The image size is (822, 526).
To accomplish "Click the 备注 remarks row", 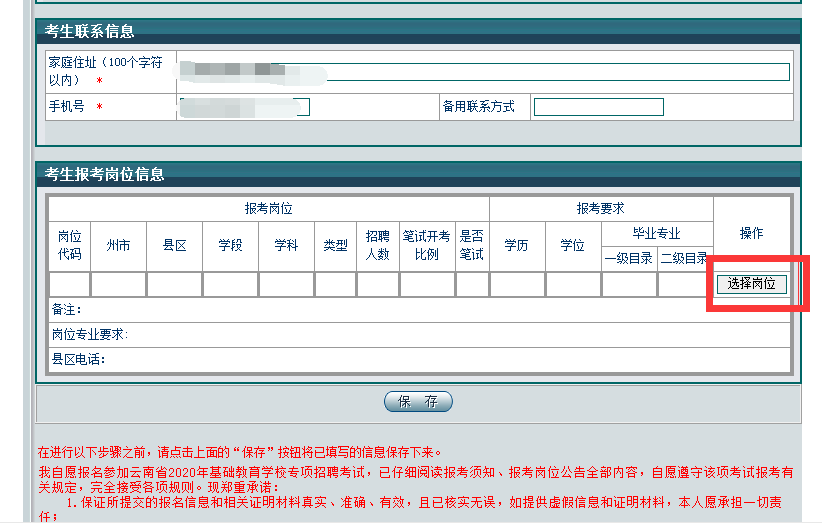I will 420,310.
